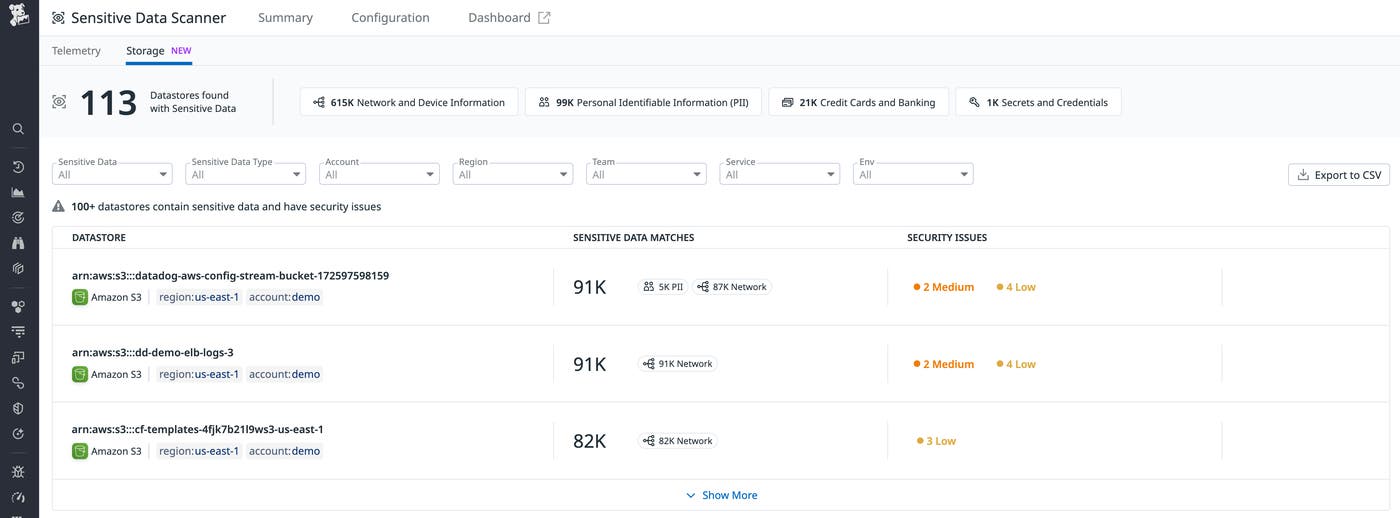Open the clock-arrow recent history sidebar icon
The width and height of the screenshot is (1400, 518).
(x=18, y=167)
